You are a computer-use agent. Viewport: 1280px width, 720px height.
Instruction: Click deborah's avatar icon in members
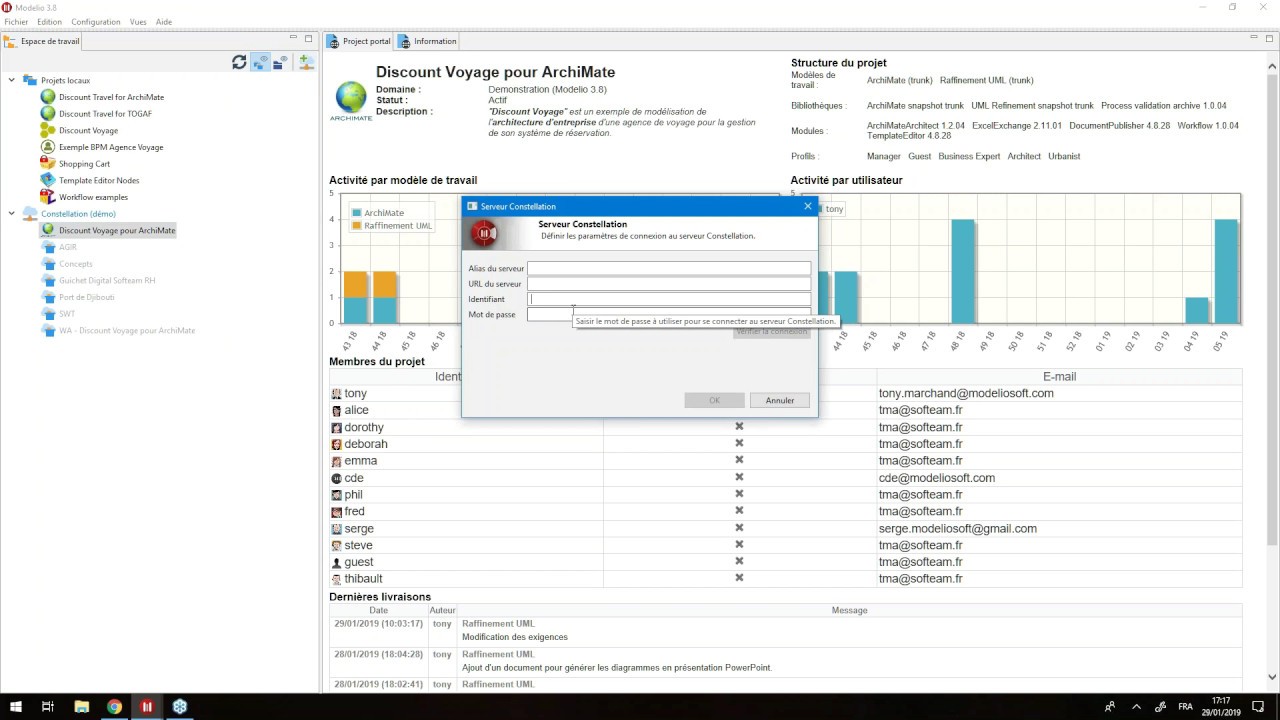[x=337, y=444]
